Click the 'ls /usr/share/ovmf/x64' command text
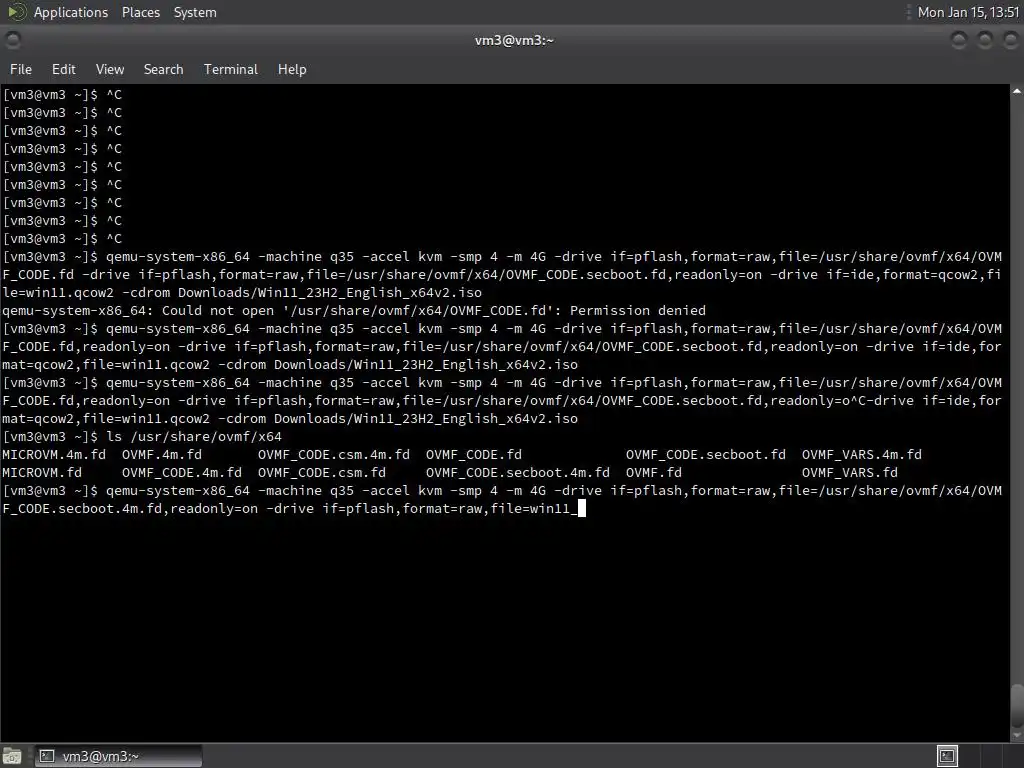The image size is (1024, 768). pyautogui.click(x=194, y=436)
